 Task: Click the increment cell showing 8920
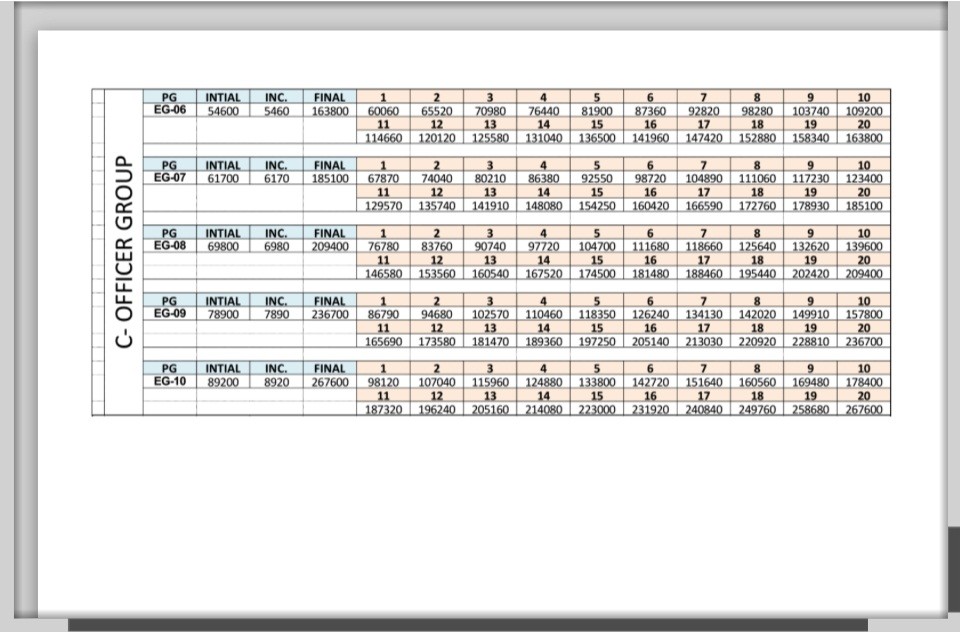pyautogui.click(x=276, y=382)
